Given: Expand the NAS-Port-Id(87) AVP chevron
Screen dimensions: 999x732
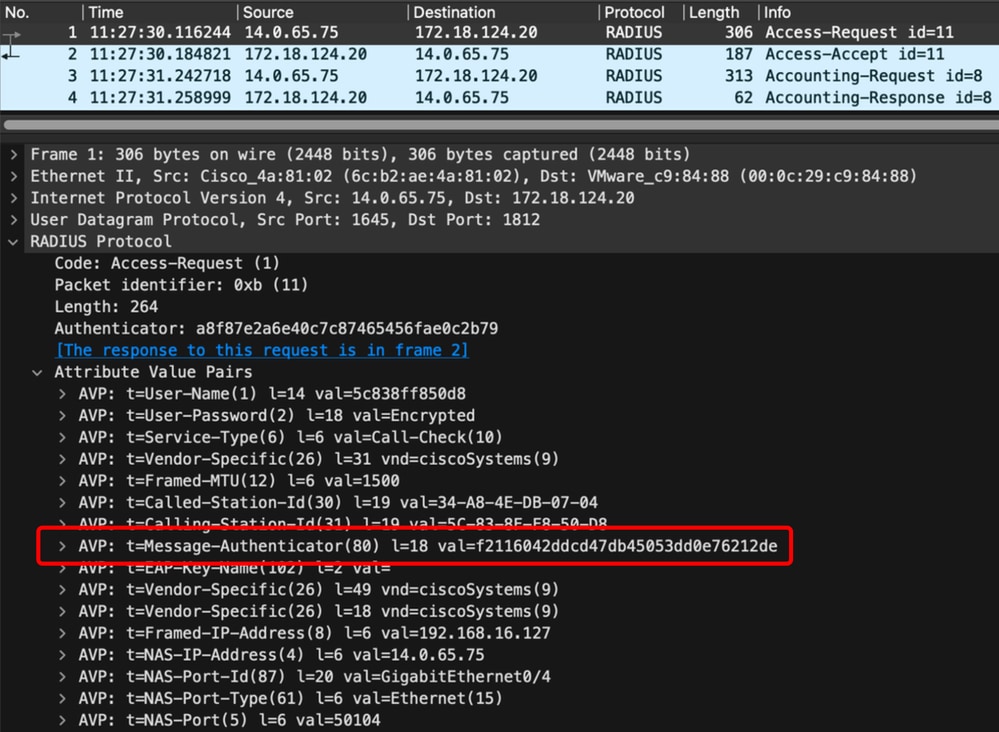Looking at the screenshot, I should (62, 677).
